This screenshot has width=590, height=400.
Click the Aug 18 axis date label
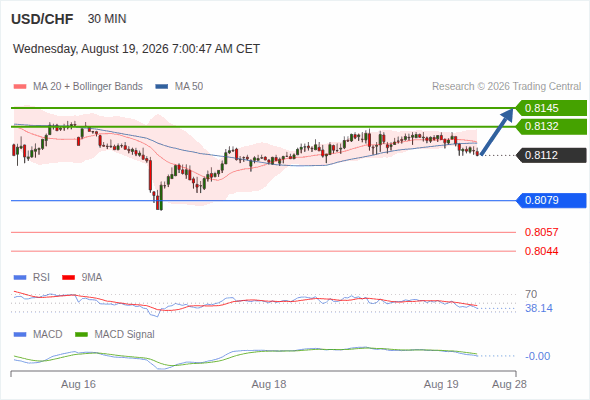(269, 384)
